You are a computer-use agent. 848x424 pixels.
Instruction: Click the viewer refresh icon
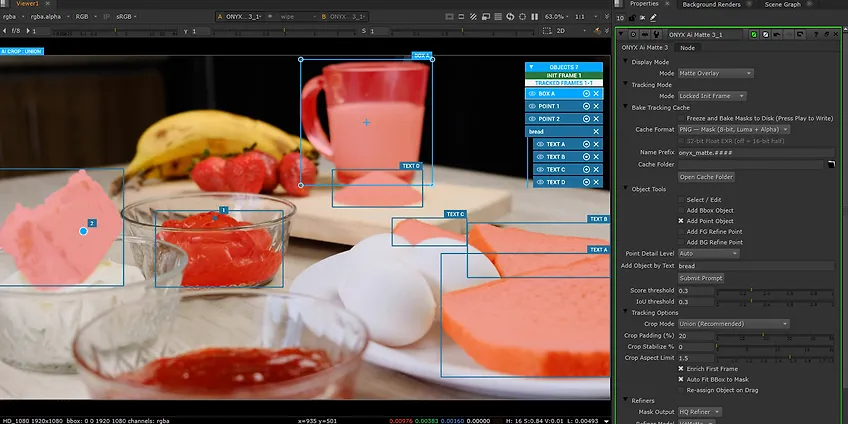(x=510, y=17)
